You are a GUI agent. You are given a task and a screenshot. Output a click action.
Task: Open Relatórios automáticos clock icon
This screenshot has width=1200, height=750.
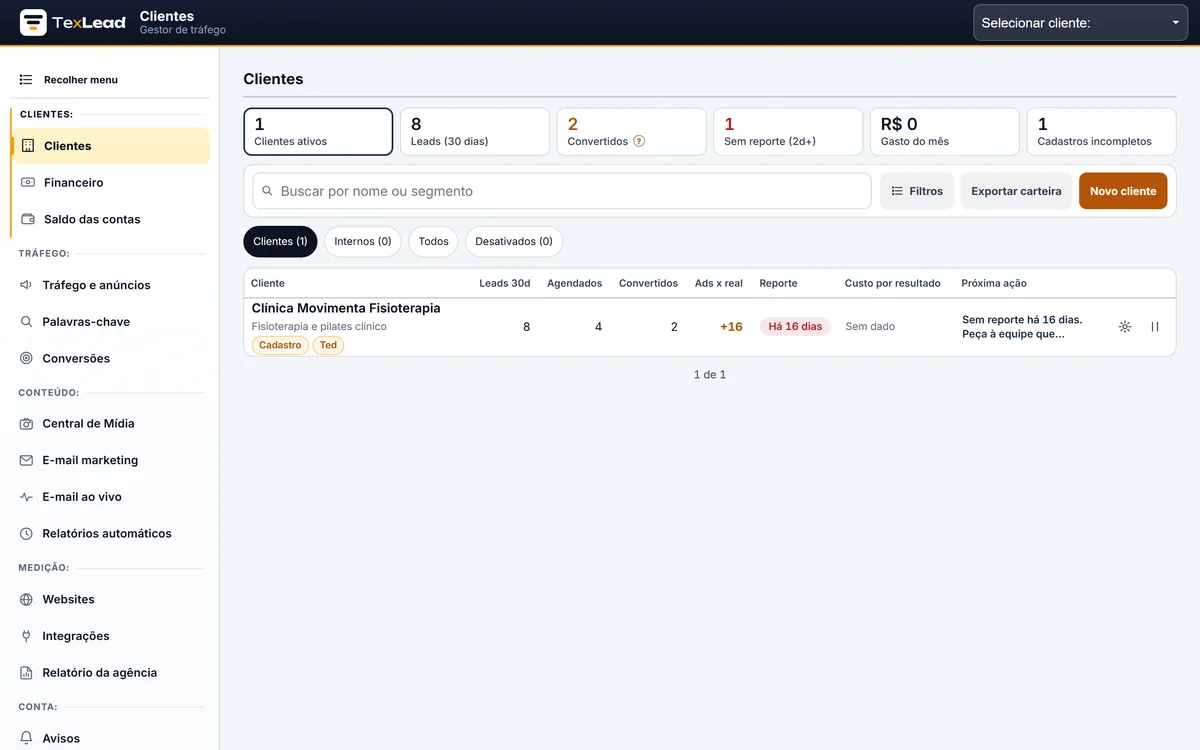26,534
